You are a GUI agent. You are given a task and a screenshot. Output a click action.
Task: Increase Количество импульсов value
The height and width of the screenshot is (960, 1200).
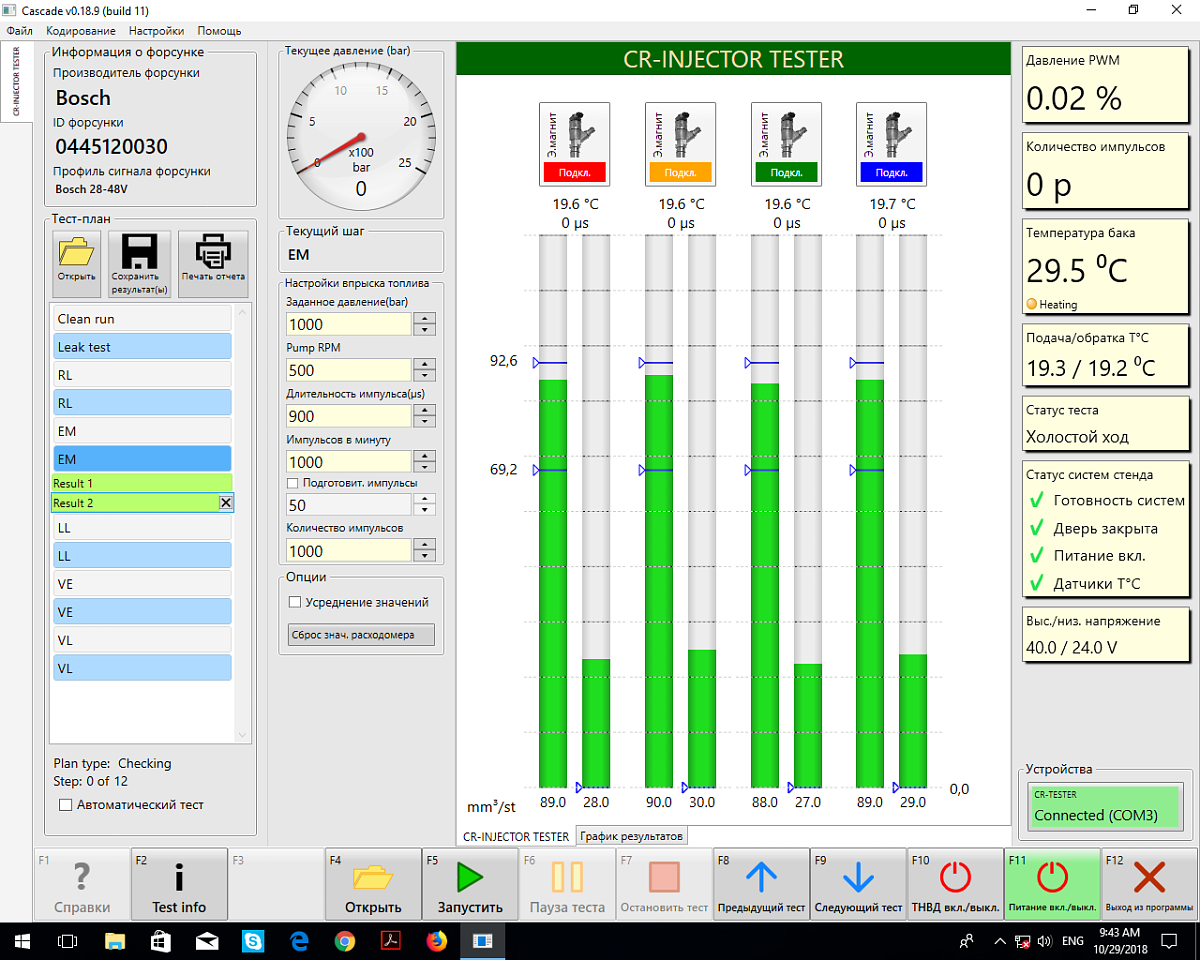[x=425, y=545]
